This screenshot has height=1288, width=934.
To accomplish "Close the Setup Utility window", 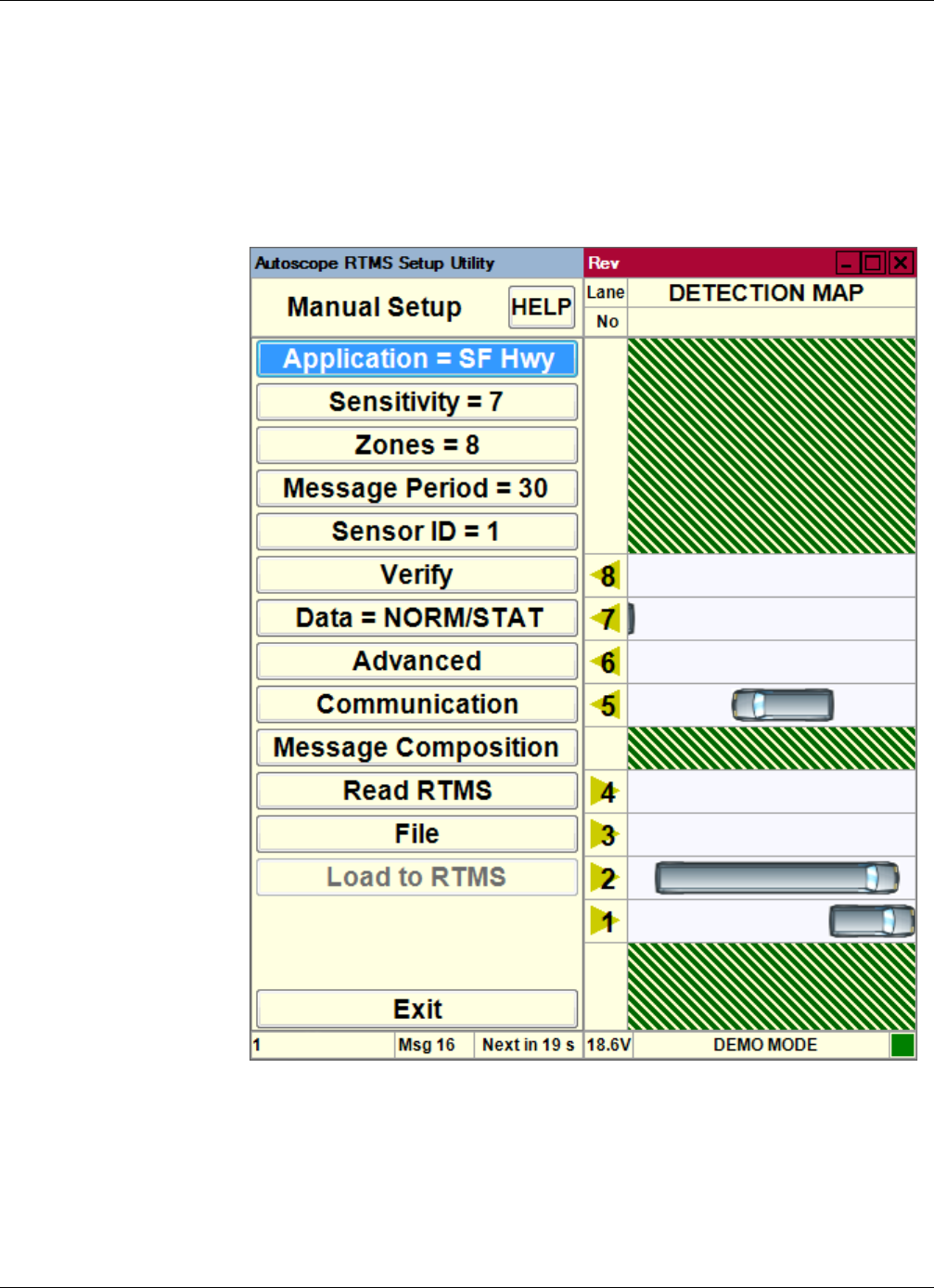I will (x=901, y=264).
